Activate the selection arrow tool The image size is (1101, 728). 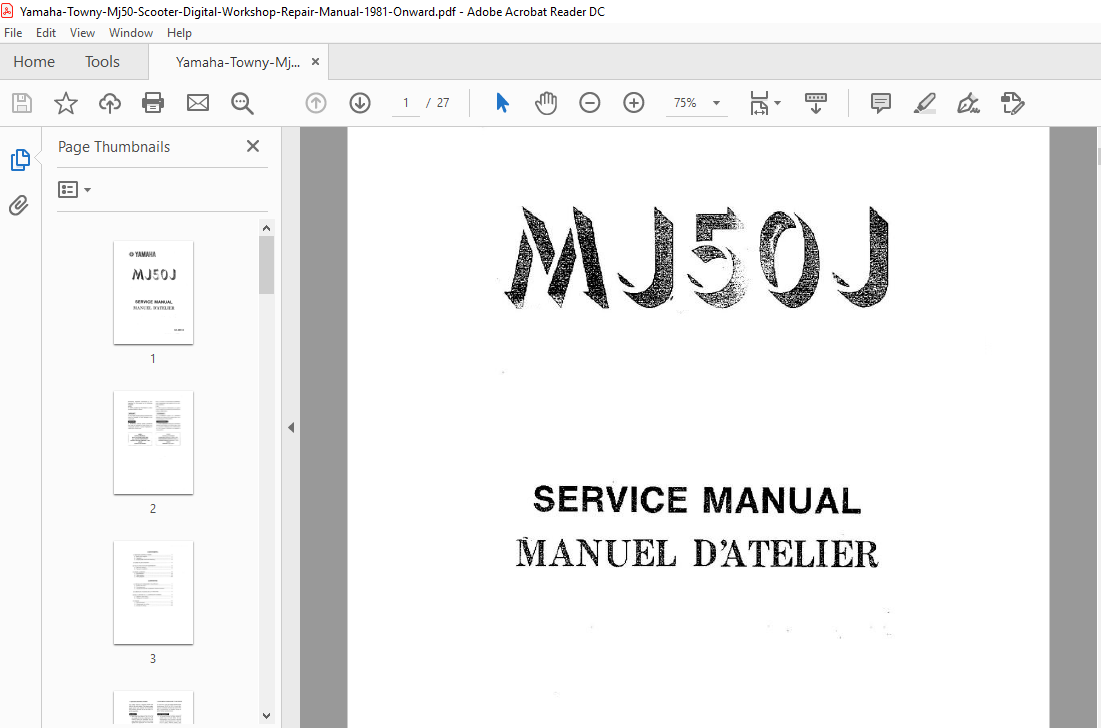tap(502, 103)
